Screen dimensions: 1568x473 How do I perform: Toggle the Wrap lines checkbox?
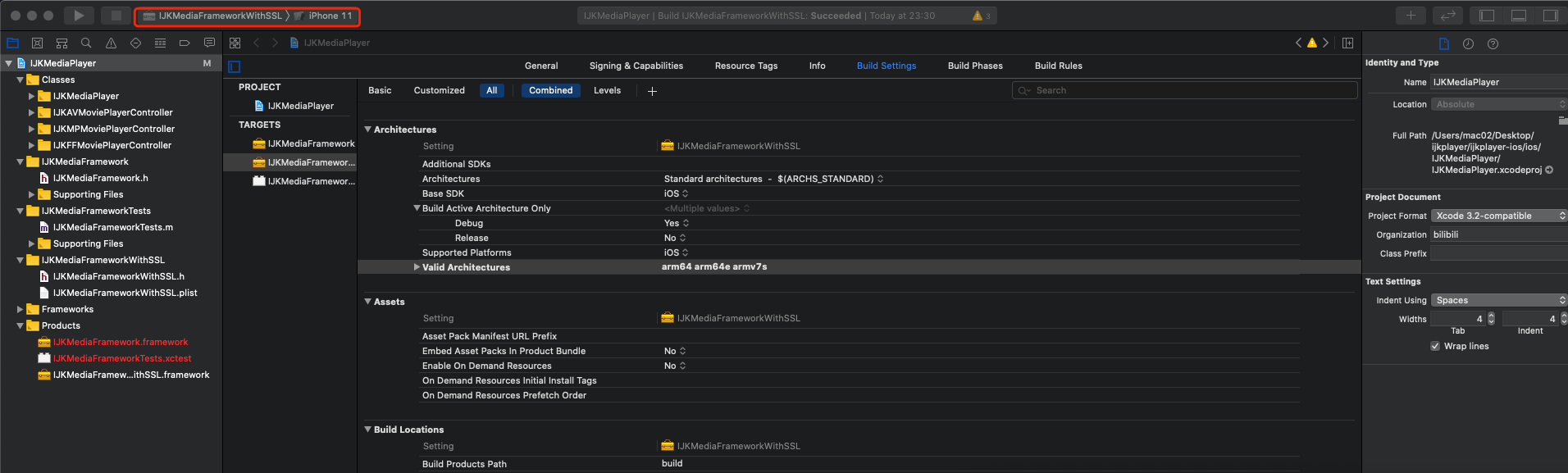pos(1435,346)
